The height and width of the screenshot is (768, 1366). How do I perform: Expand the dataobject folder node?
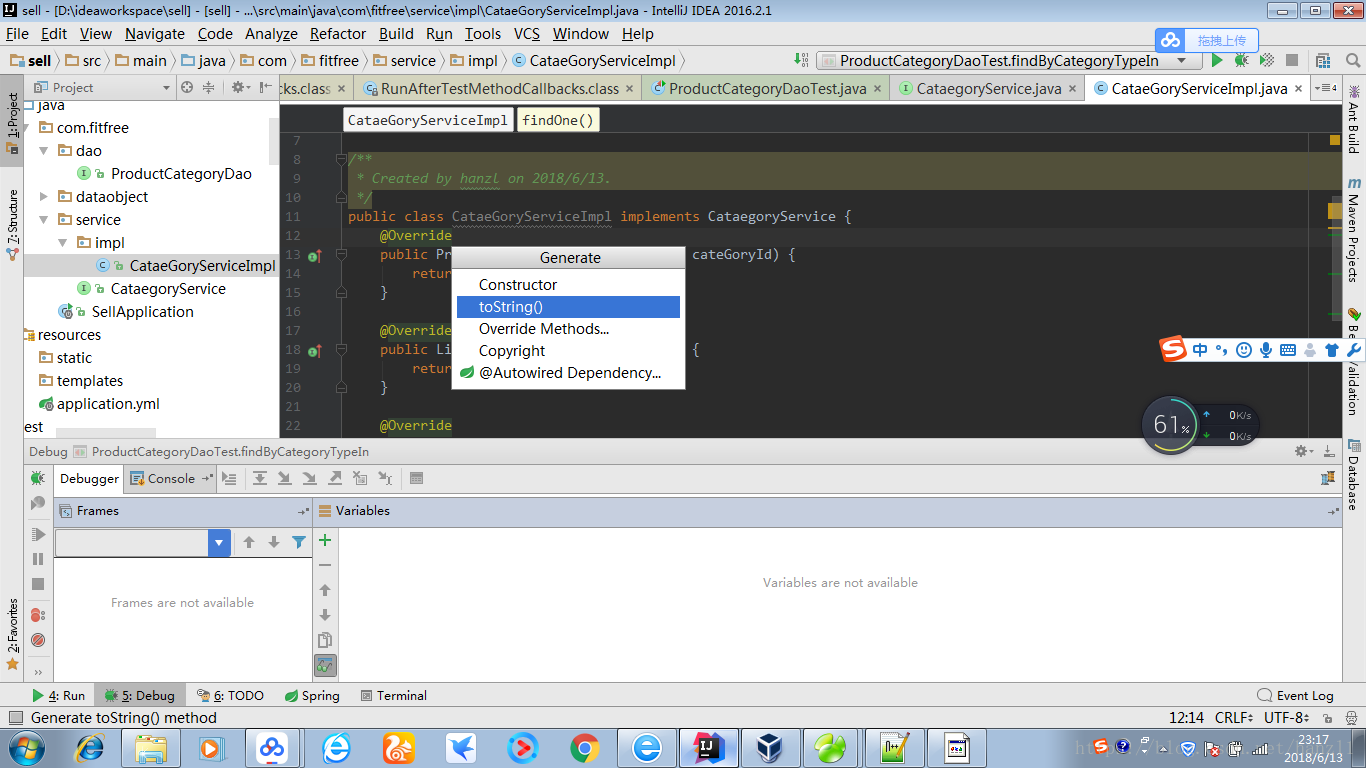[x=43, y=197]
